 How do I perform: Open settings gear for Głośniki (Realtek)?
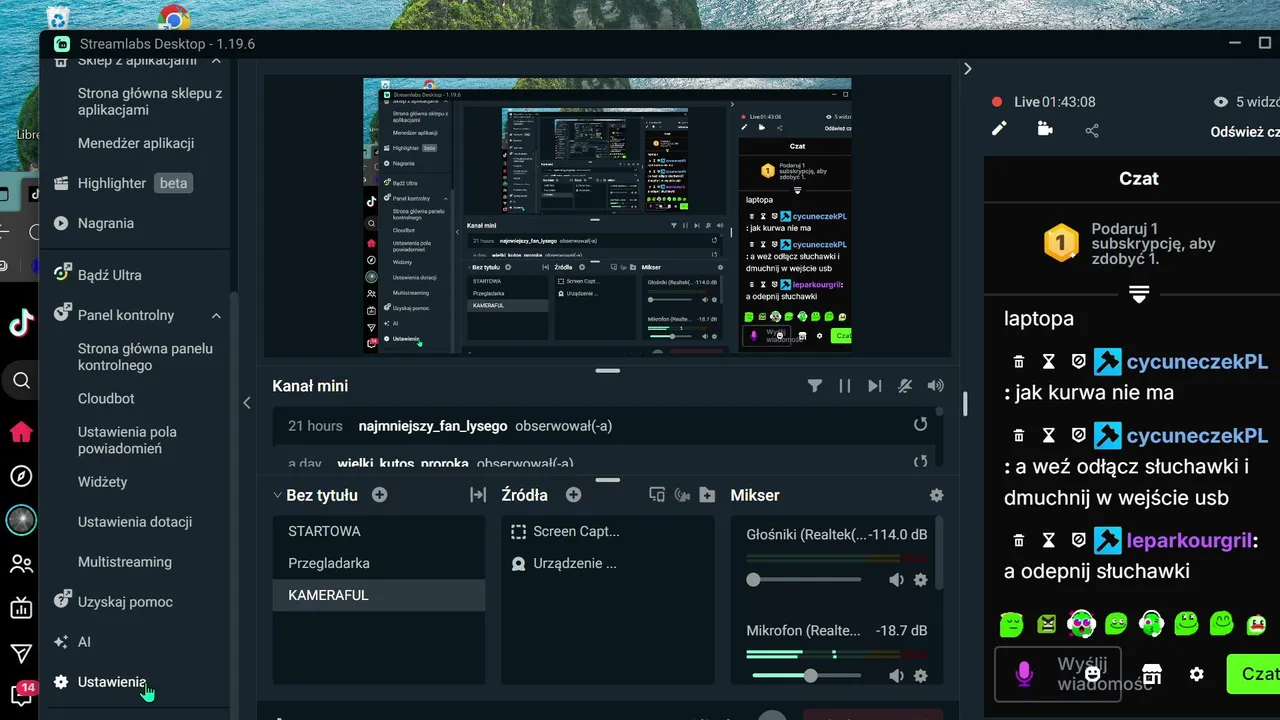(921, 580)
